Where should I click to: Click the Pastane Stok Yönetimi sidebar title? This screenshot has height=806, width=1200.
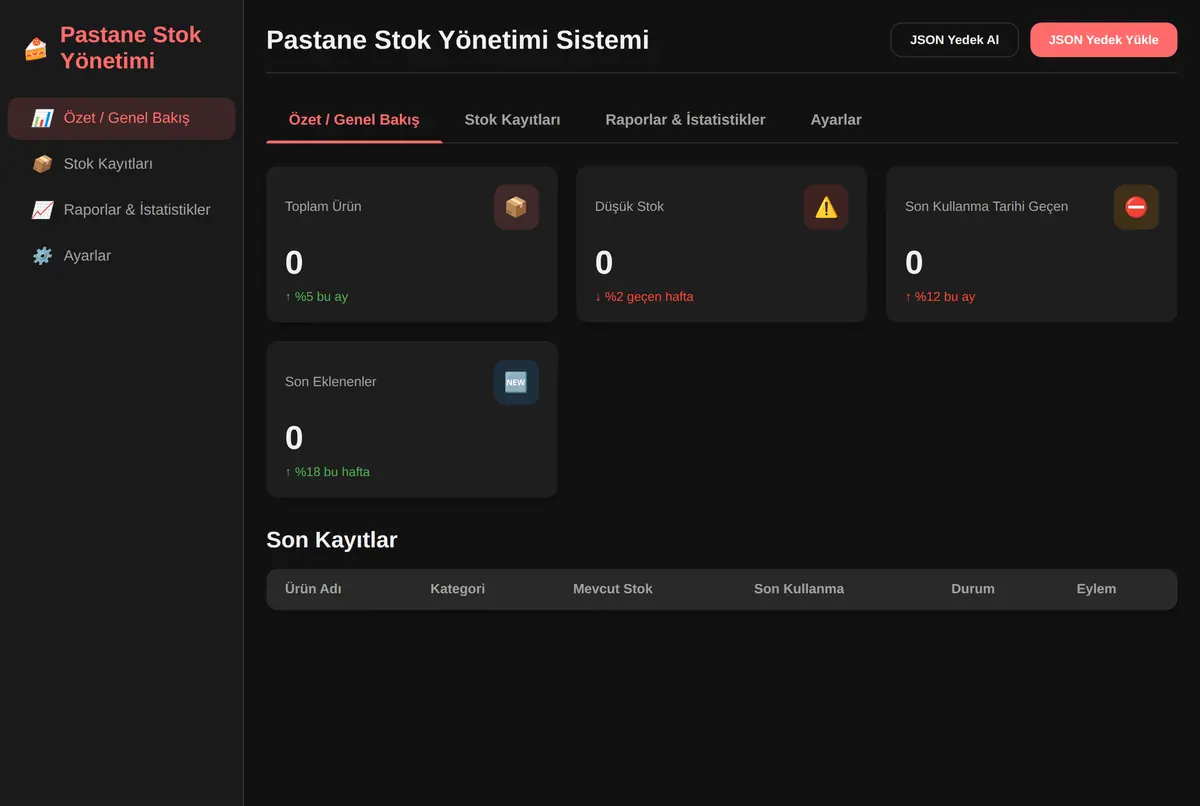130,48
